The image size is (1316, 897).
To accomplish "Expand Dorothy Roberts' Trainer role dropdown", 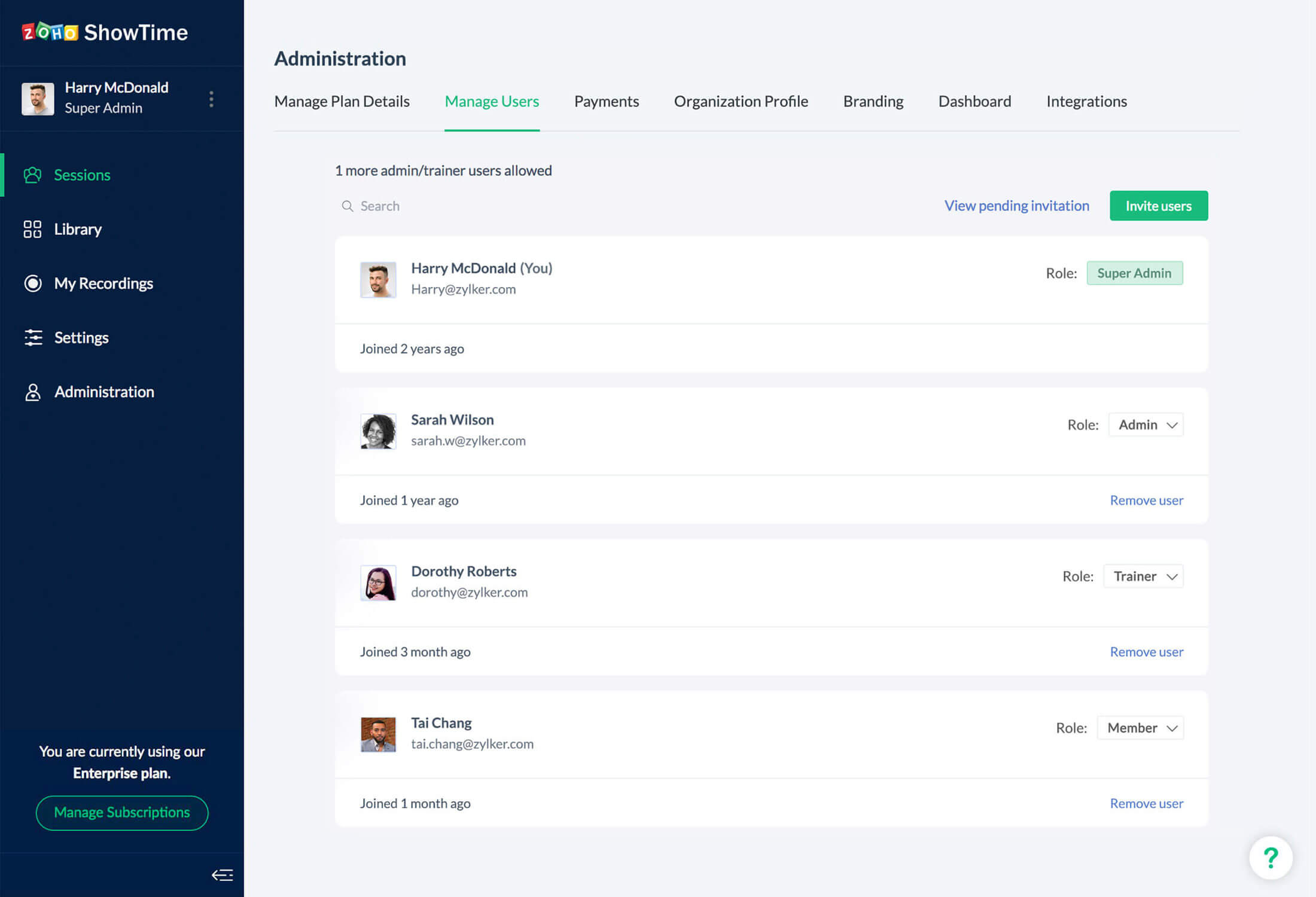I will click(x=1143, y=576).
